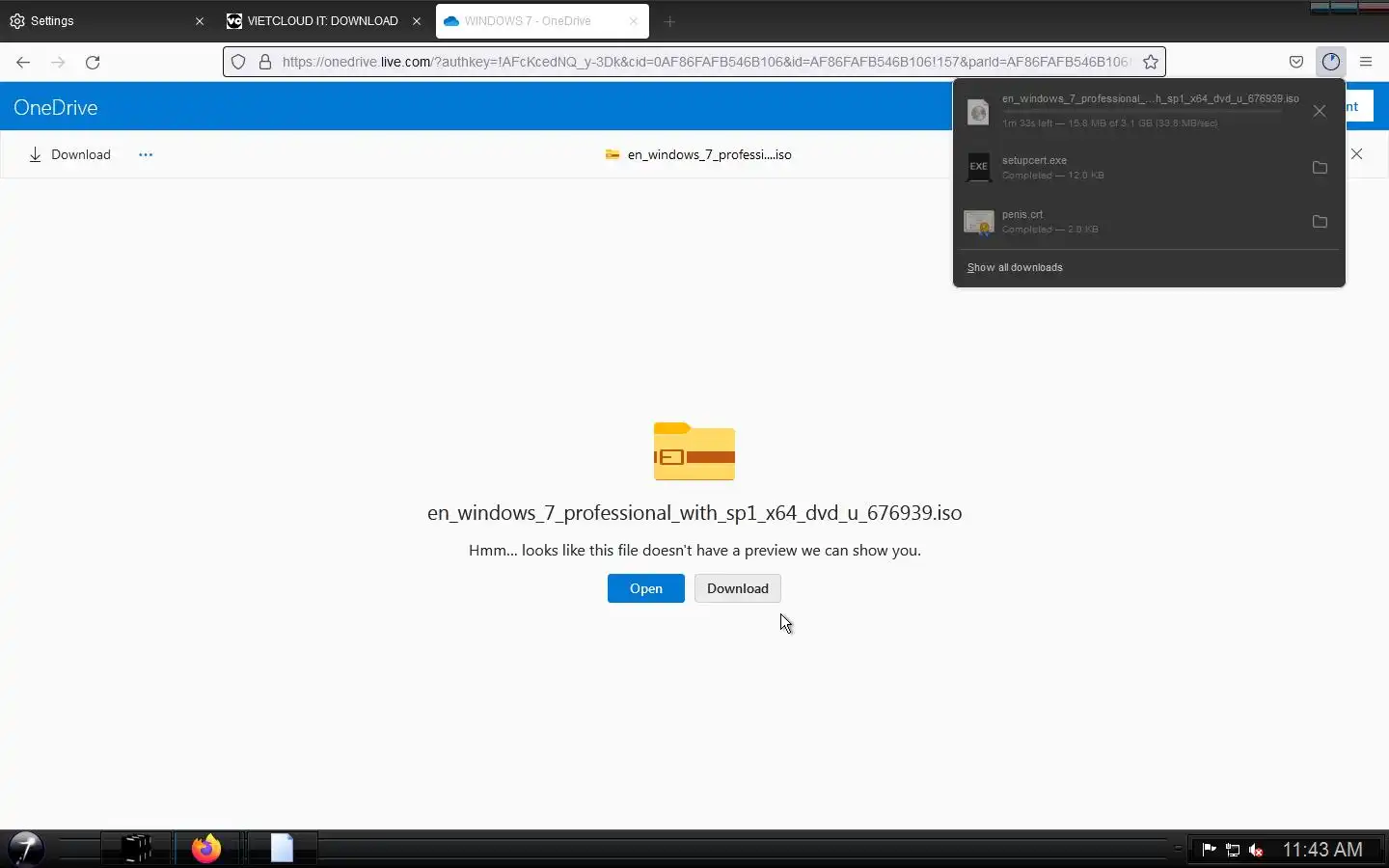Screen dimensions: 1389x868
Task: Click the .crt certificate file icon
Action: (979, 222)
